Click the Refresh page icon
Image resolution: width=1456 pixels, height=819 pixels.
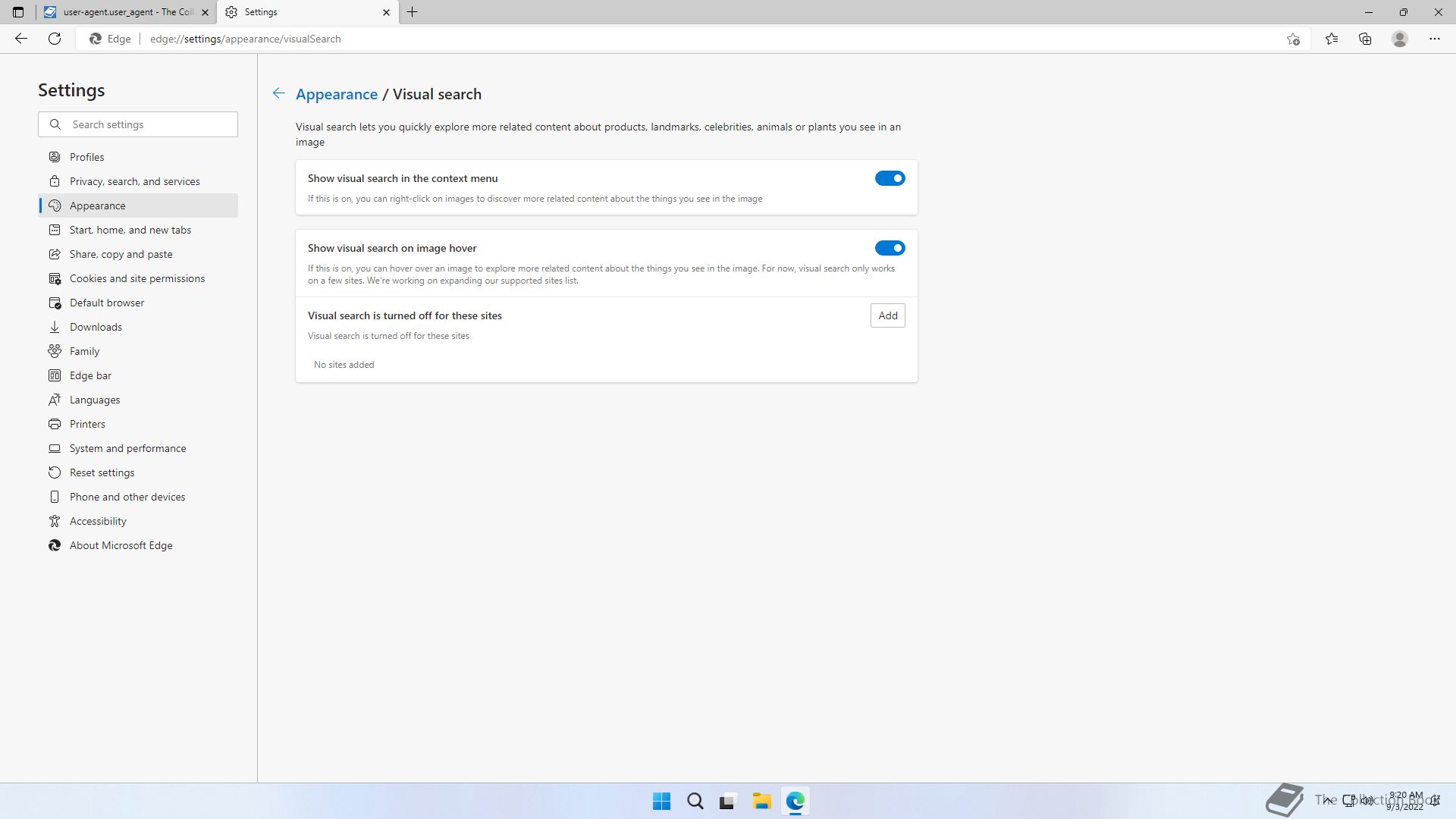[x=55, y=39]
